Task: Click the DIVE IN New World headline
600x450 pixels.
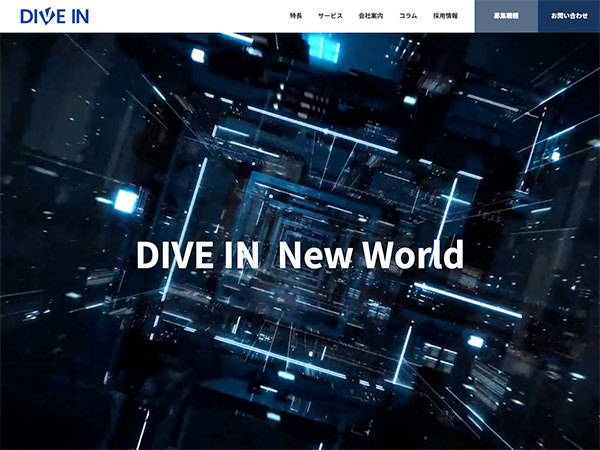Action: (300, 255)
